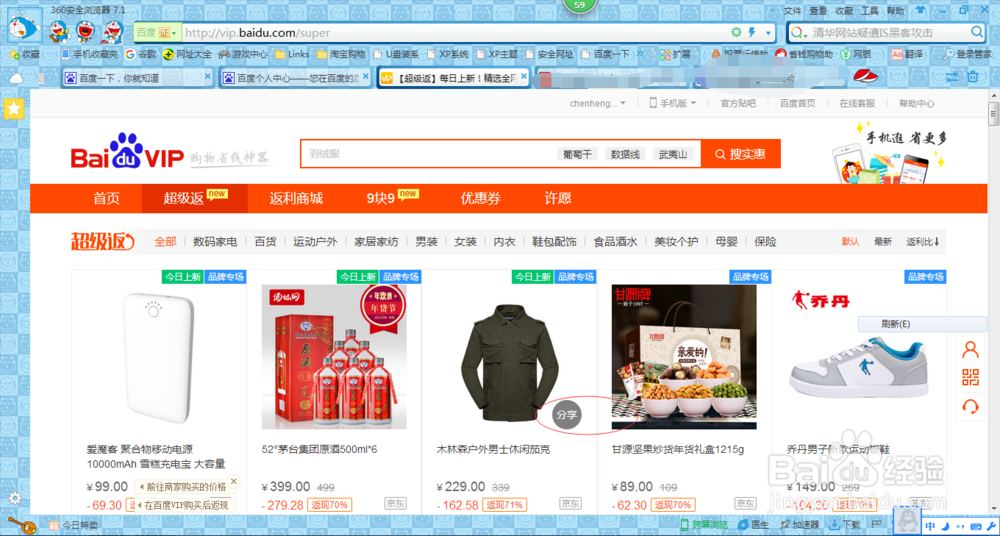Click the 加速器 status bar item
The width and height of the screenshot is (1000, 536).
pos(800,525)
